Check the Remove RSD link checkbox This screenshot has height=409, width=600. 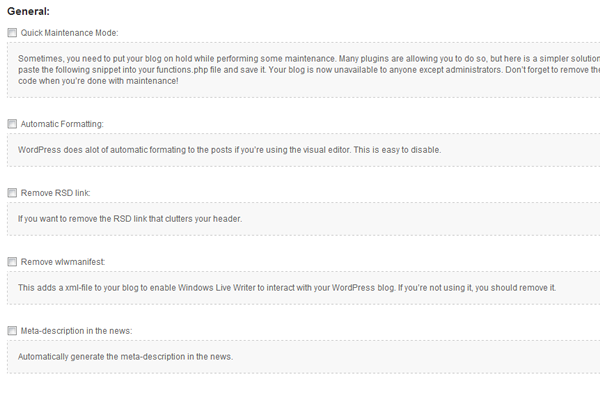pos(12,192)
